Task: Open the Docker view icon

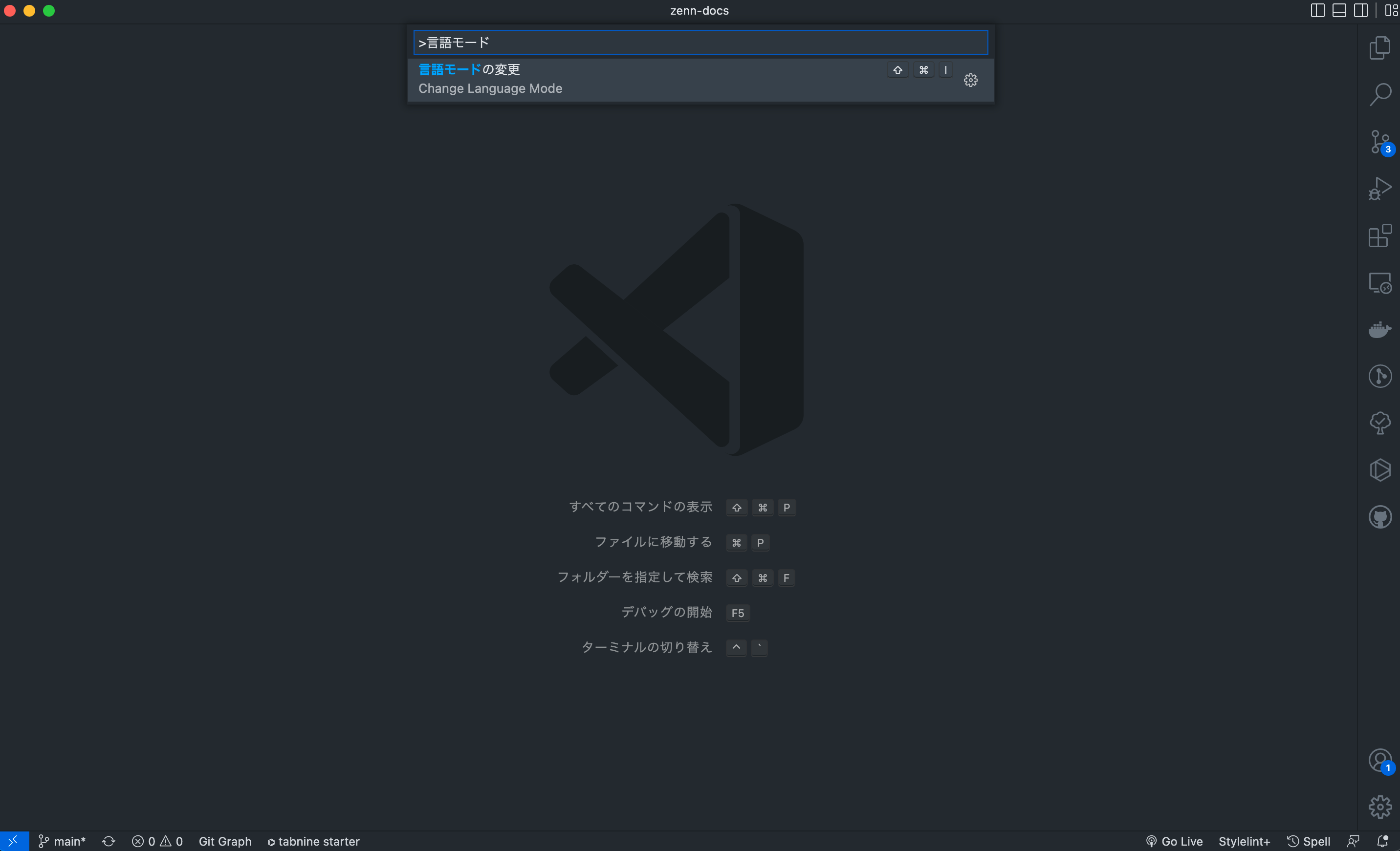Action: coord(1380,329)
